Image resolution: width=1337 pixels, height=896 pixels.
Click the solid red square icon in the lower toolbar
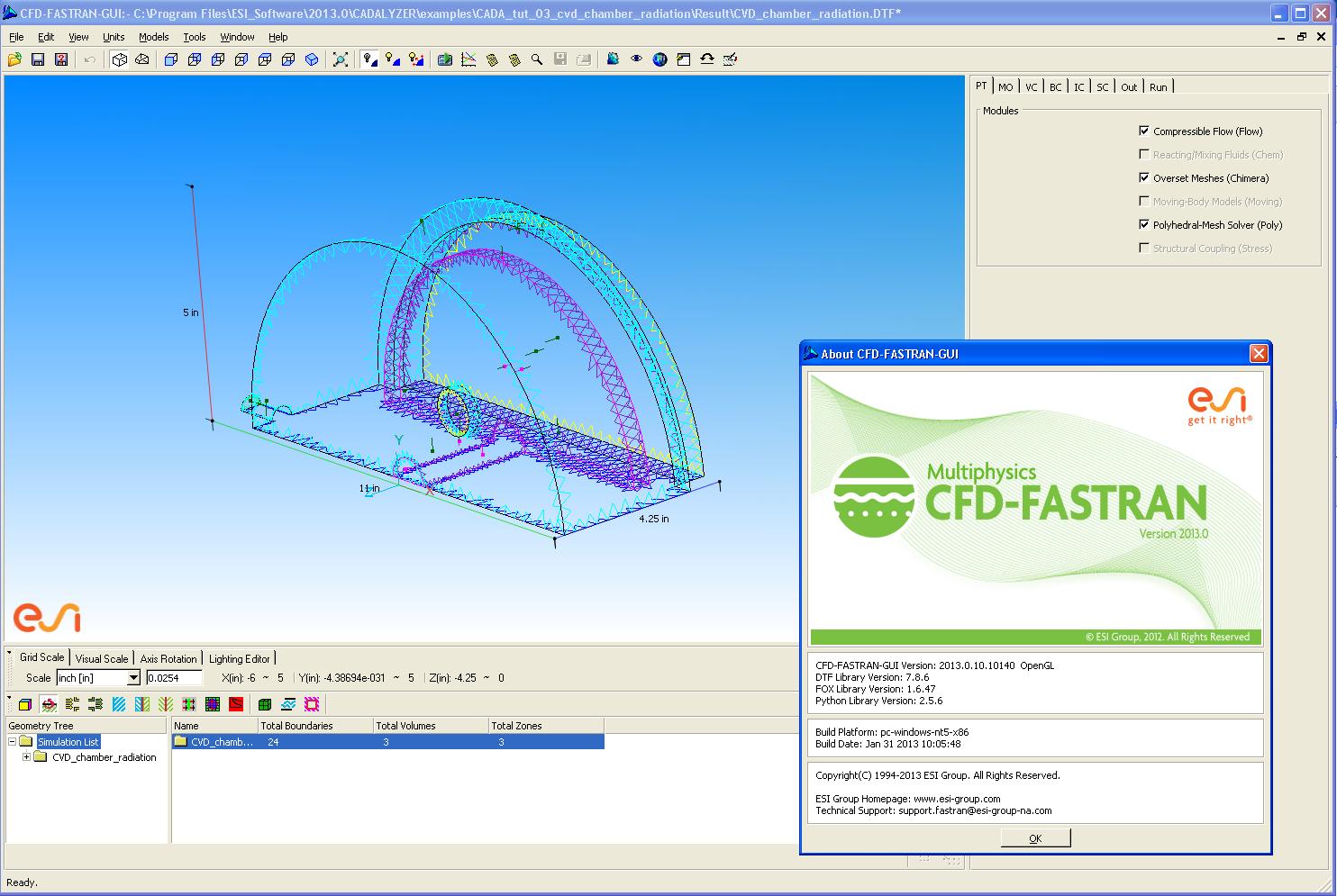pyautogui.click(x=236, y=704)
